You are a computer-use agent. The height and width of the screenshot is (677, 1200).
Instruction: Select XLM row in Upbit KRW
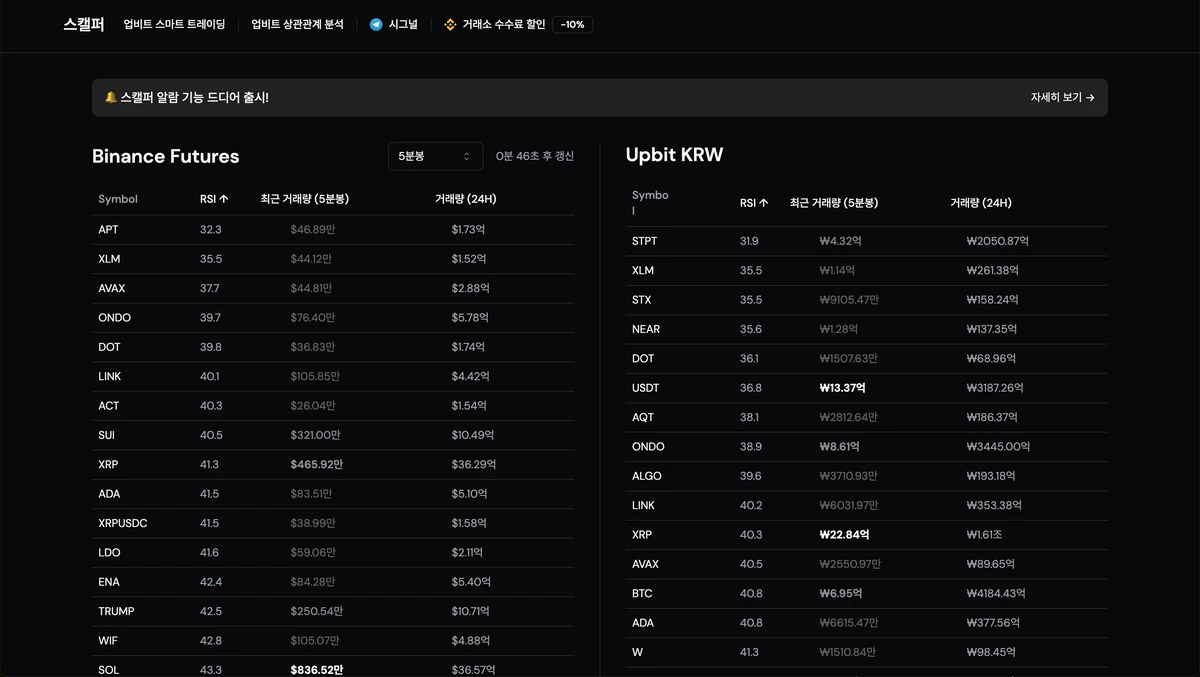867,270
